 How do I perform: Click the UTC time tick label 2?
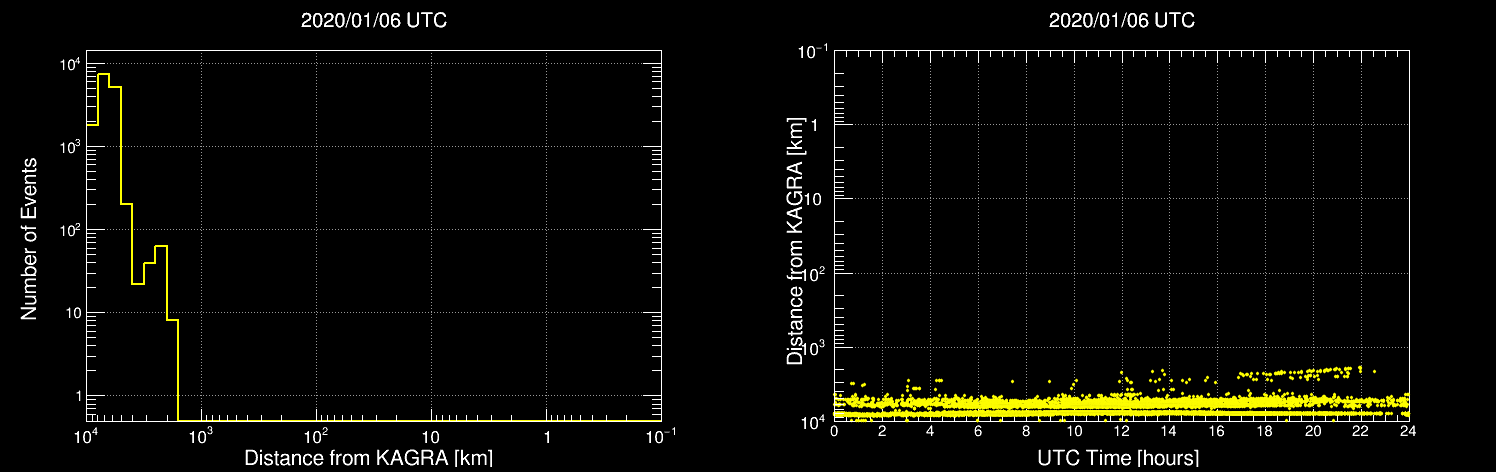pos(882,430)
